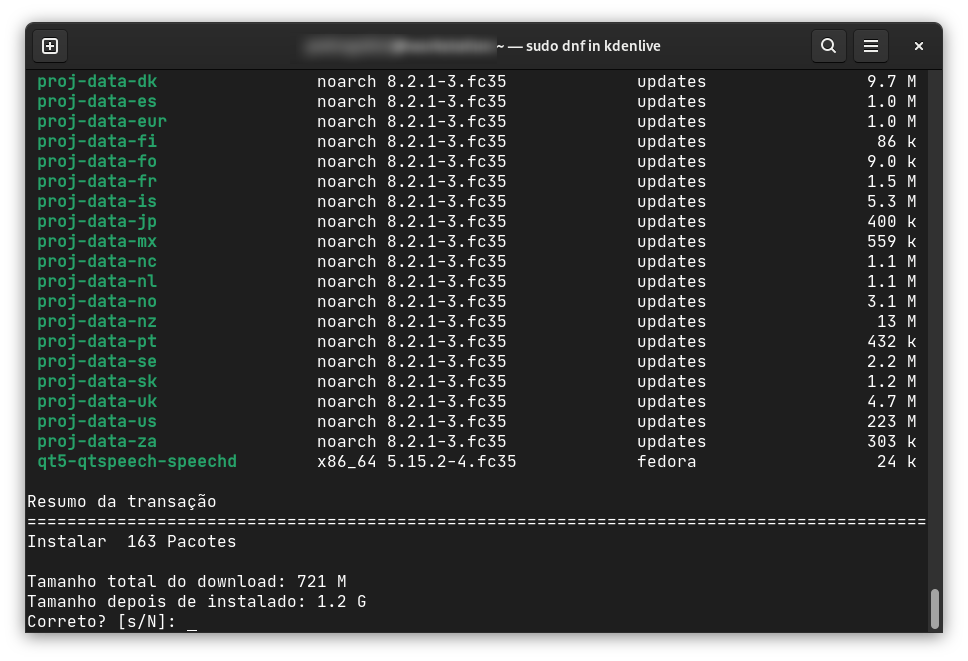Click the proj-data-dk package name
The image size is (968, 661).
tap(97, 82)
